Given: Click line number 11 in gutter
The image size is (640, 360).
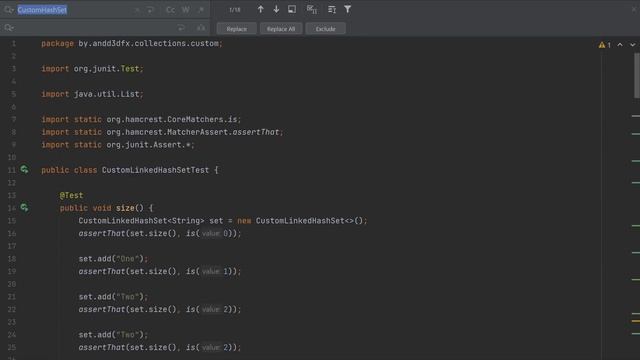Looking at the screenshot, I should pyautogui.click(x=11, y=170).
